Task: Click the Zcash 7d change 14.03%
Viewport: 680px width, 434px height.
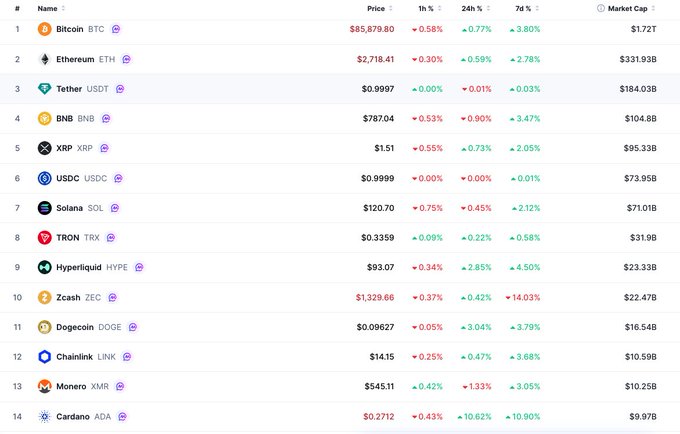Action: pos(523,297)
